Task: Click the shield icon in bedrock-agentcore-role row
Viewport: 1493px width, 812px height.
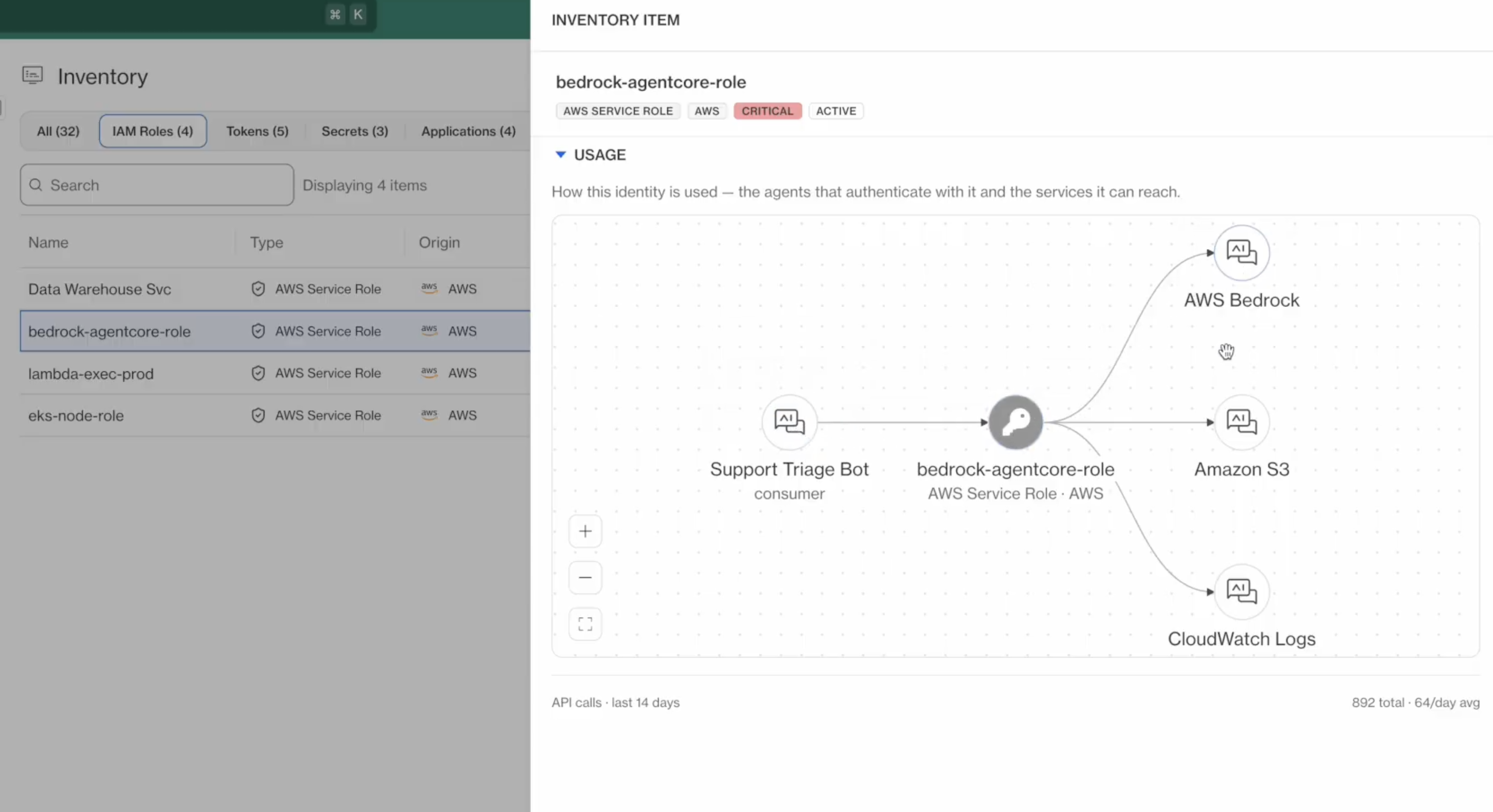Action: coord(258,331)
